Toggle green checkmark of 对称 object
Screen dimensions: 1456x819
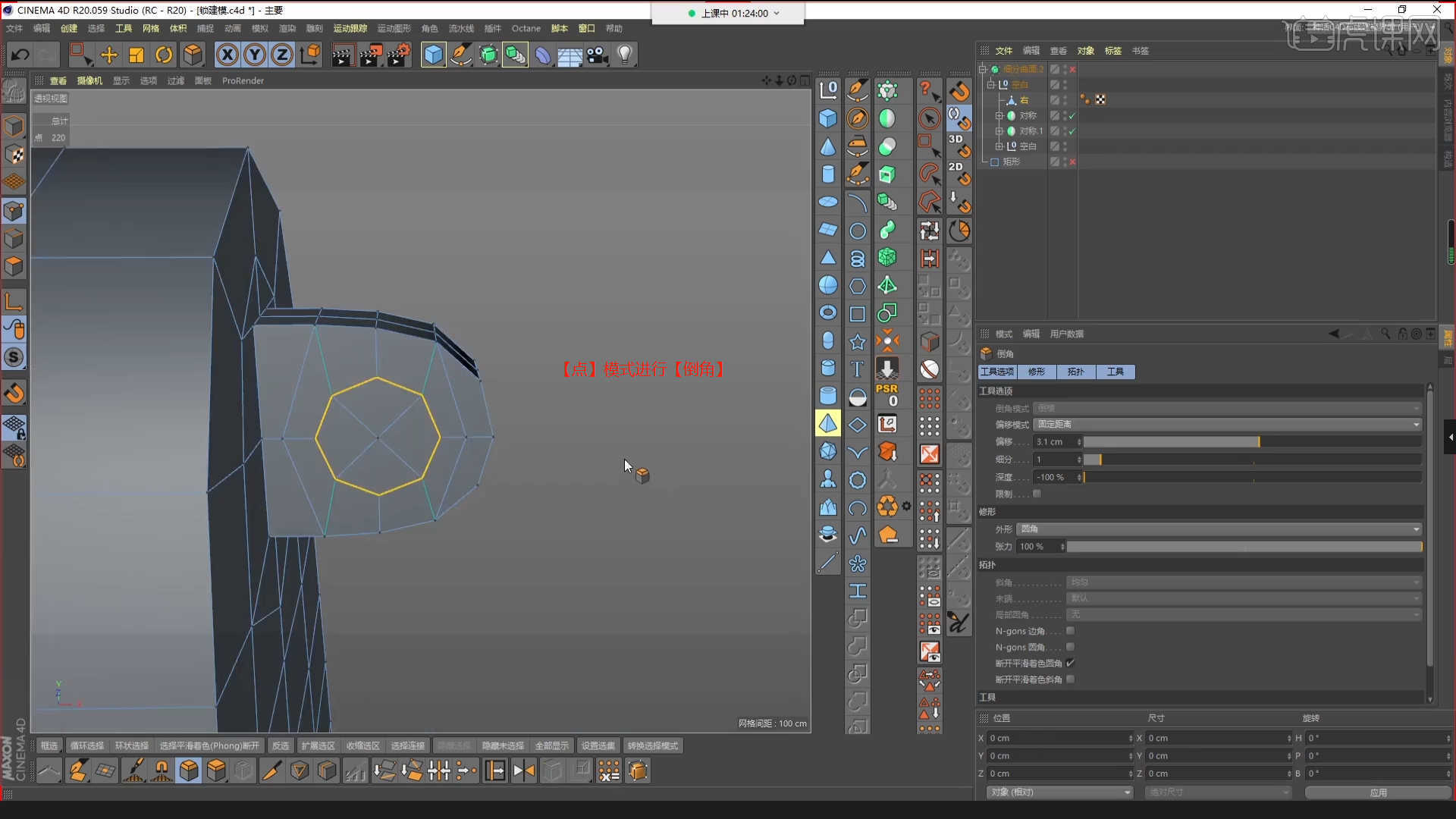tap(1072, 116)
